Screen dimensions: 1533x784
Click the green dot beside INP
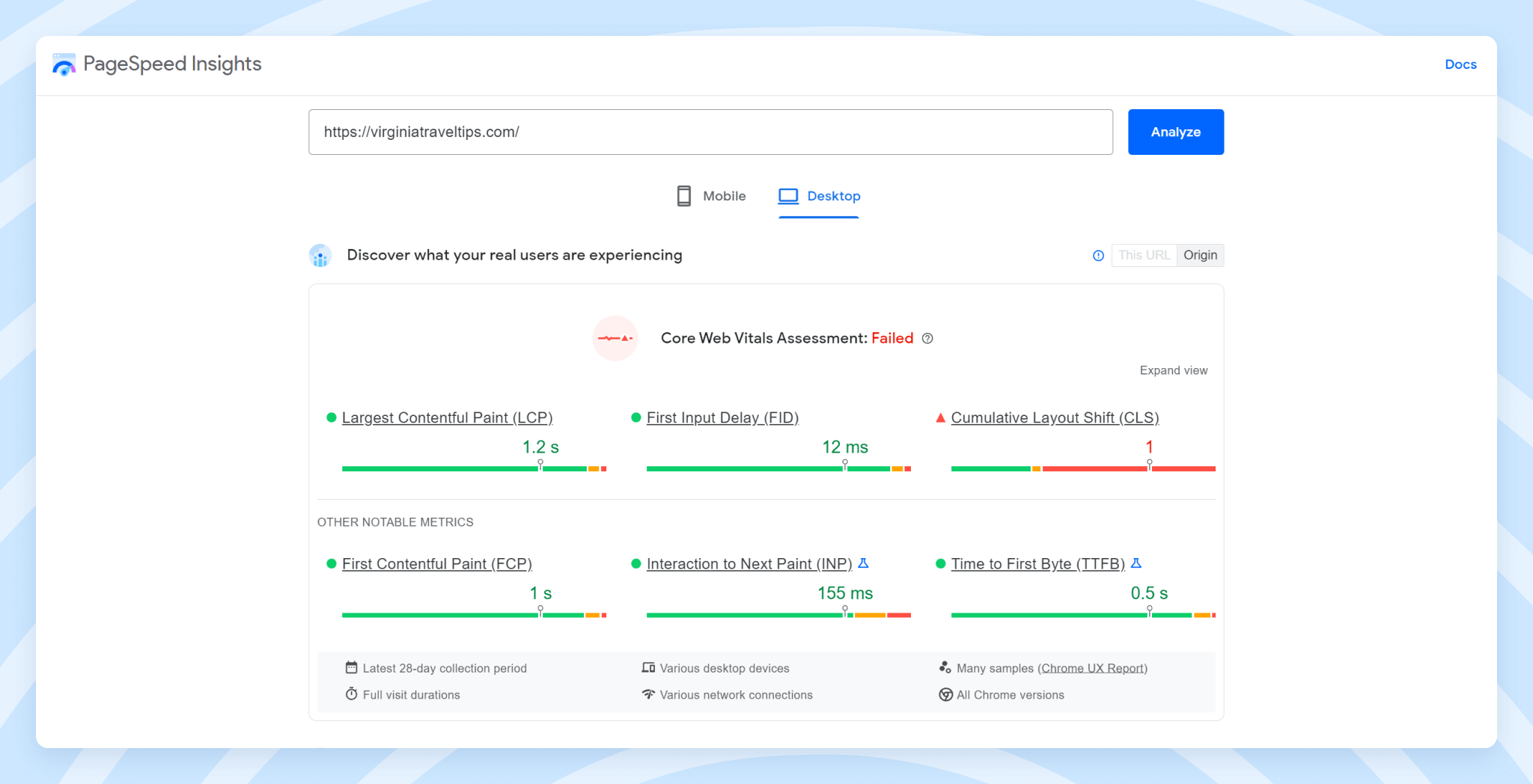coord(636,563)
